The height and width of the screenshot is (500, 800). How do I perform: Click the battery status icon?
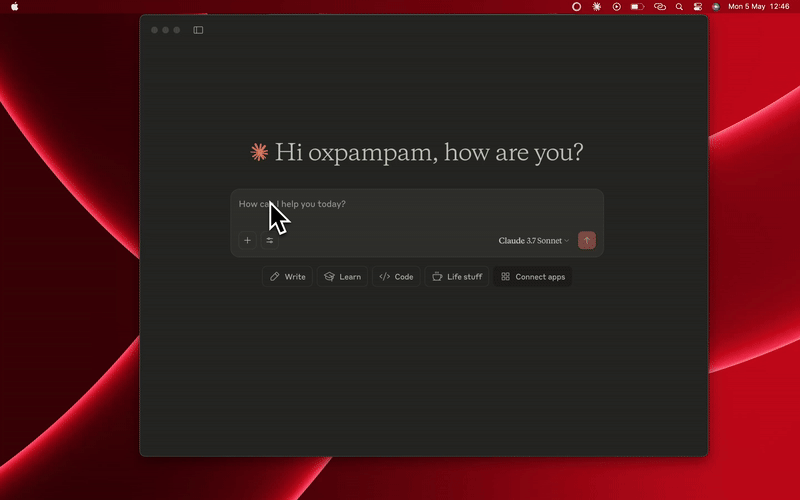point(637,6)
